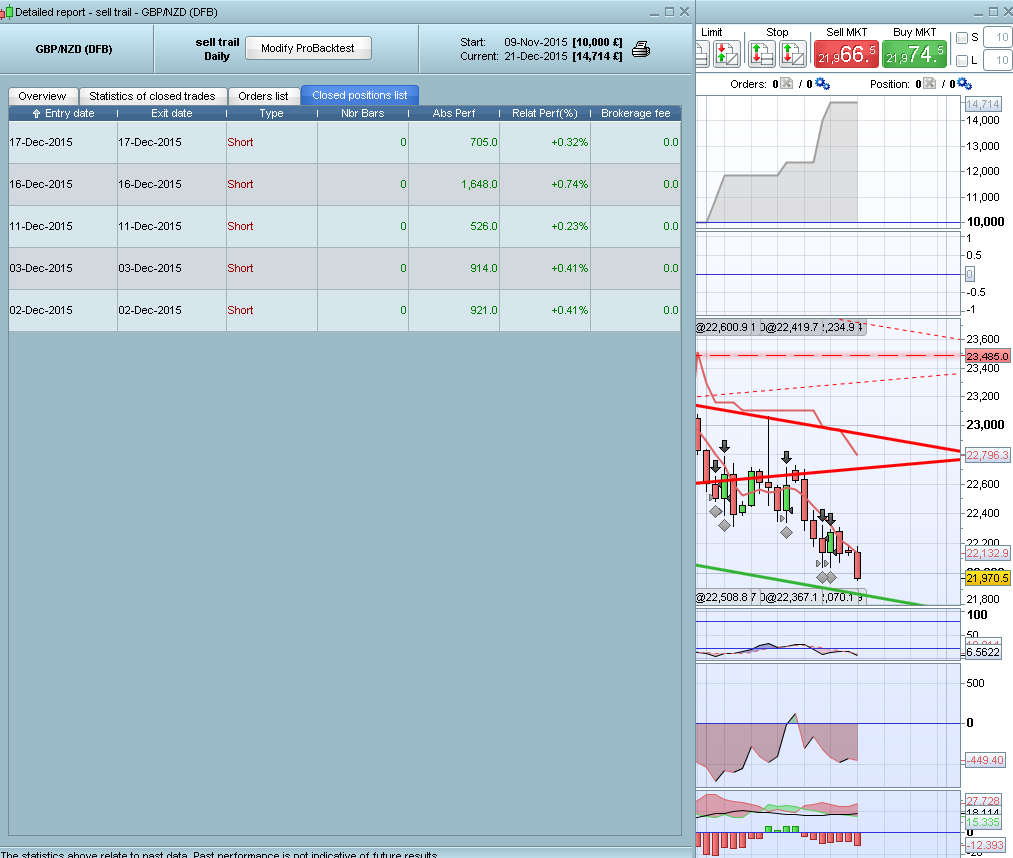Sort by the Nbr Bars column header

(x=362, y=113)
